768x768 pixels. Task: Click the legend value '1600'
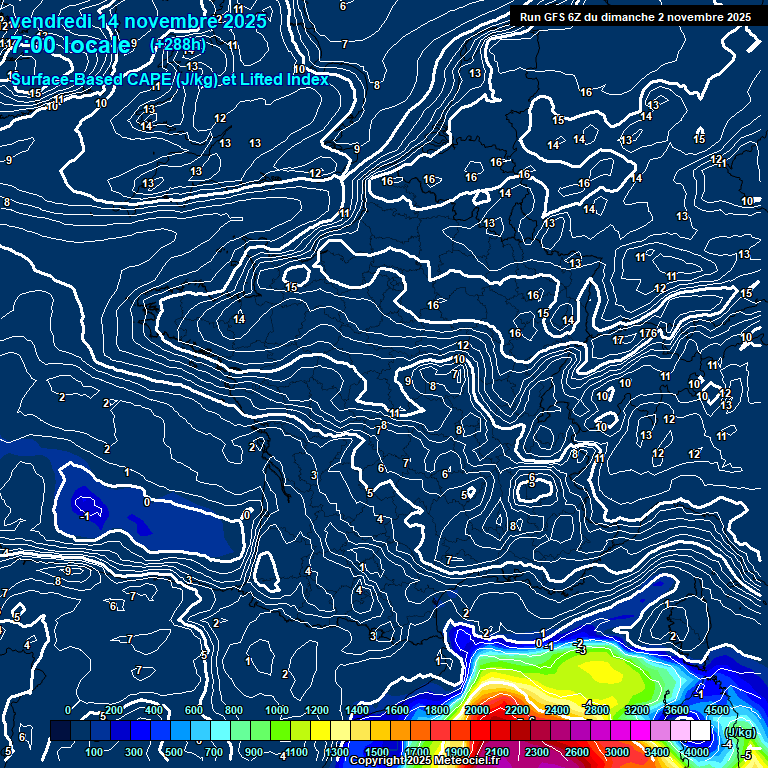[x=397, y=710]
